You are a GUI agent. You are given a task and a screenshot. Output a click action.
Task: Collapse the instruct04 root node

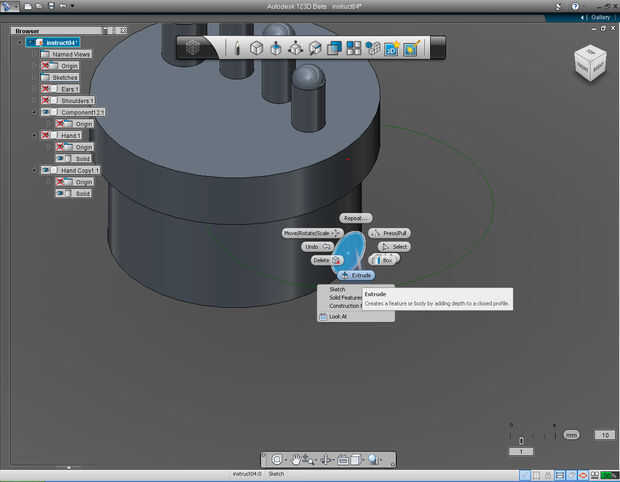click(x=19, y=43)
